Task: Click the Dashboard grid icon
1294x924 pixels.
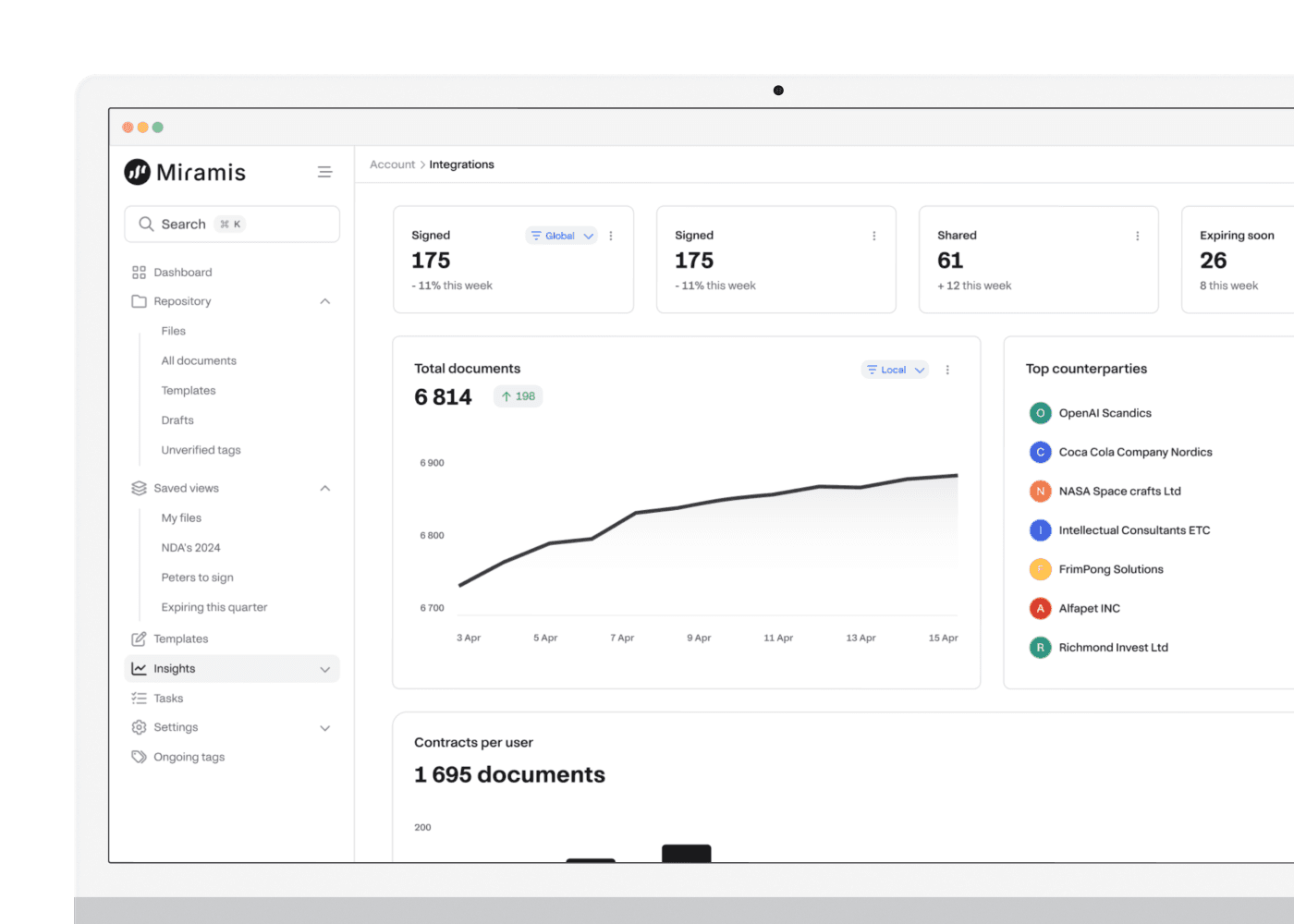Action: click(x=139, y=273)
